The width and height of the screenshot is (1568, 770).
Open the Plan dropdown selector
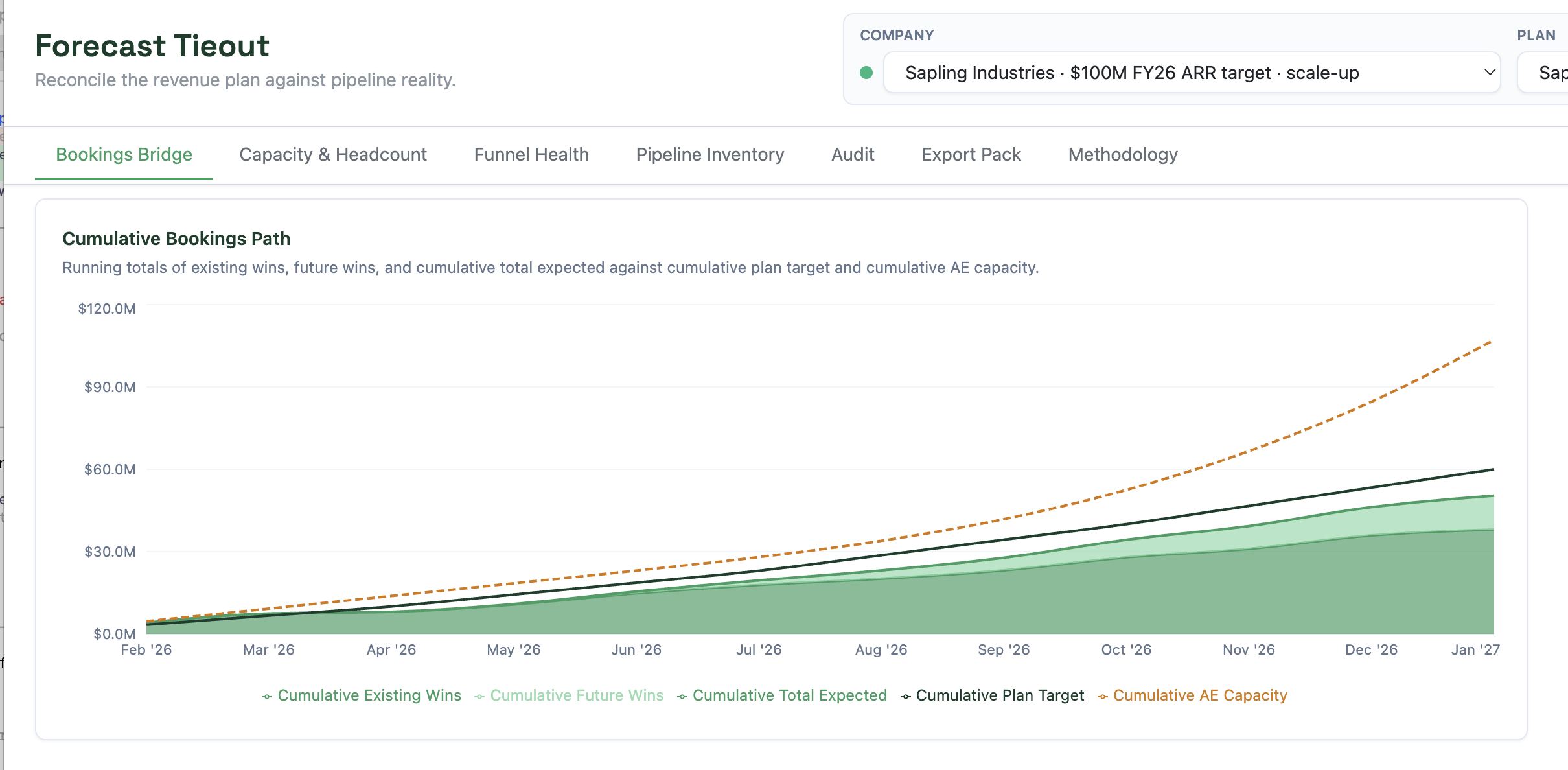pos(1543,73)
